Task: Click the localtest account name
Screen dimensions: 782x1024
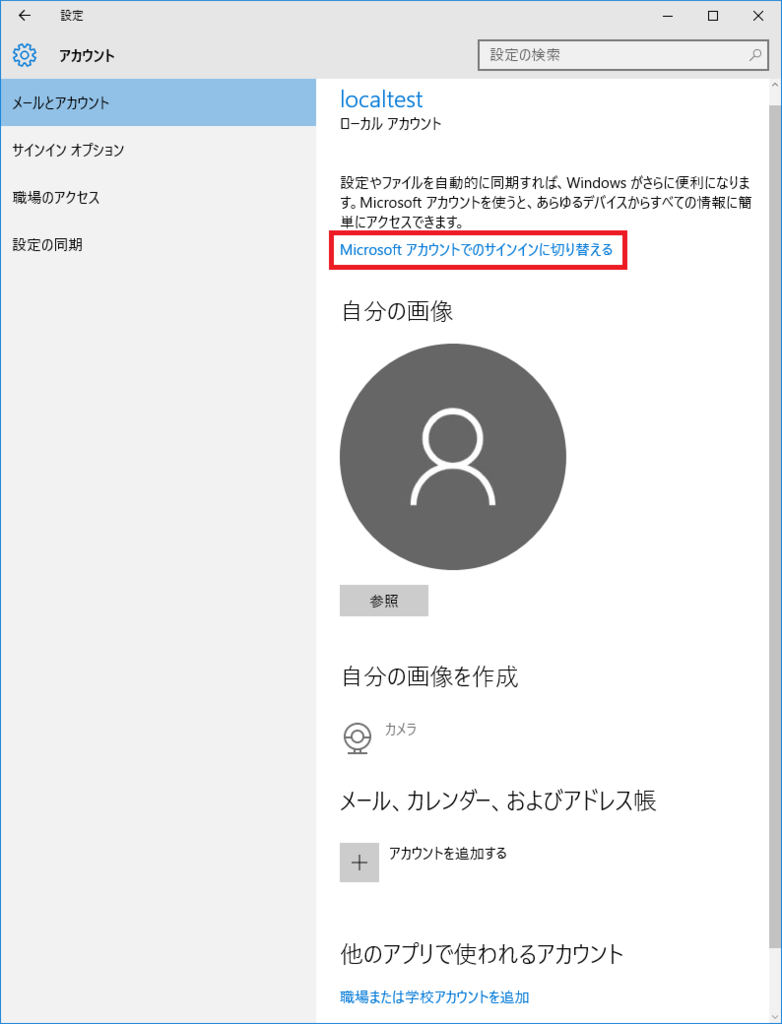Action: click(382, 99)
